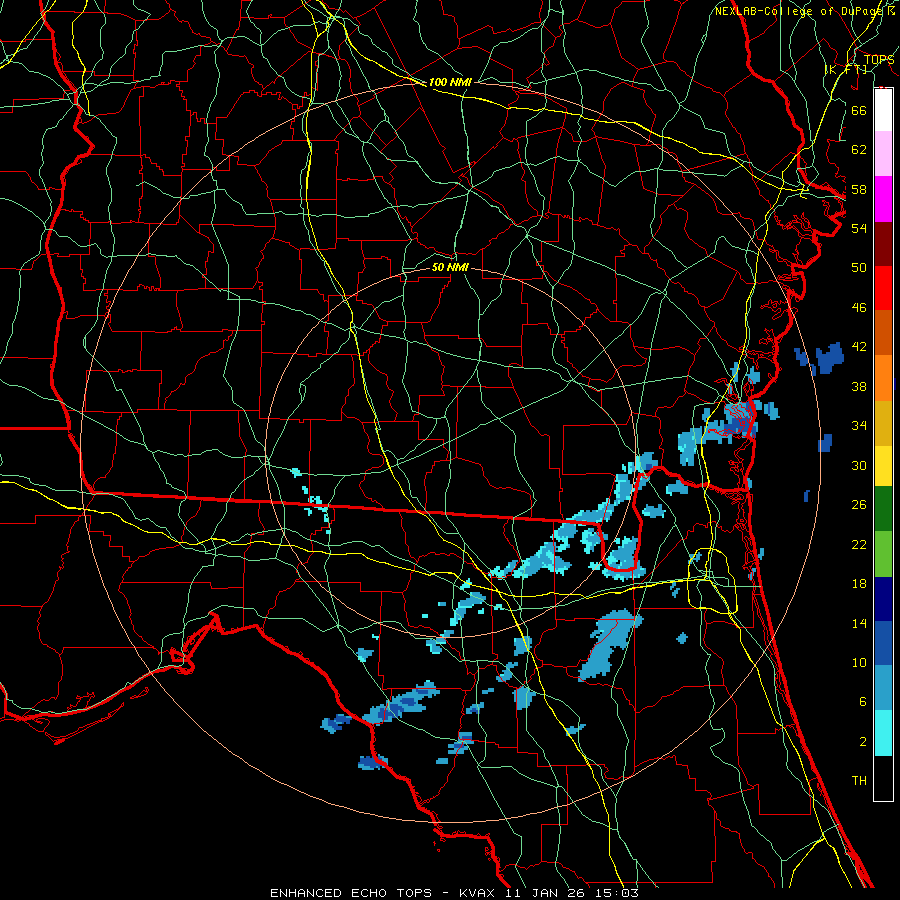Click the 42 value in the legend
The width and height of the screenshot is (900, 900).
click(x=859, y=347)
